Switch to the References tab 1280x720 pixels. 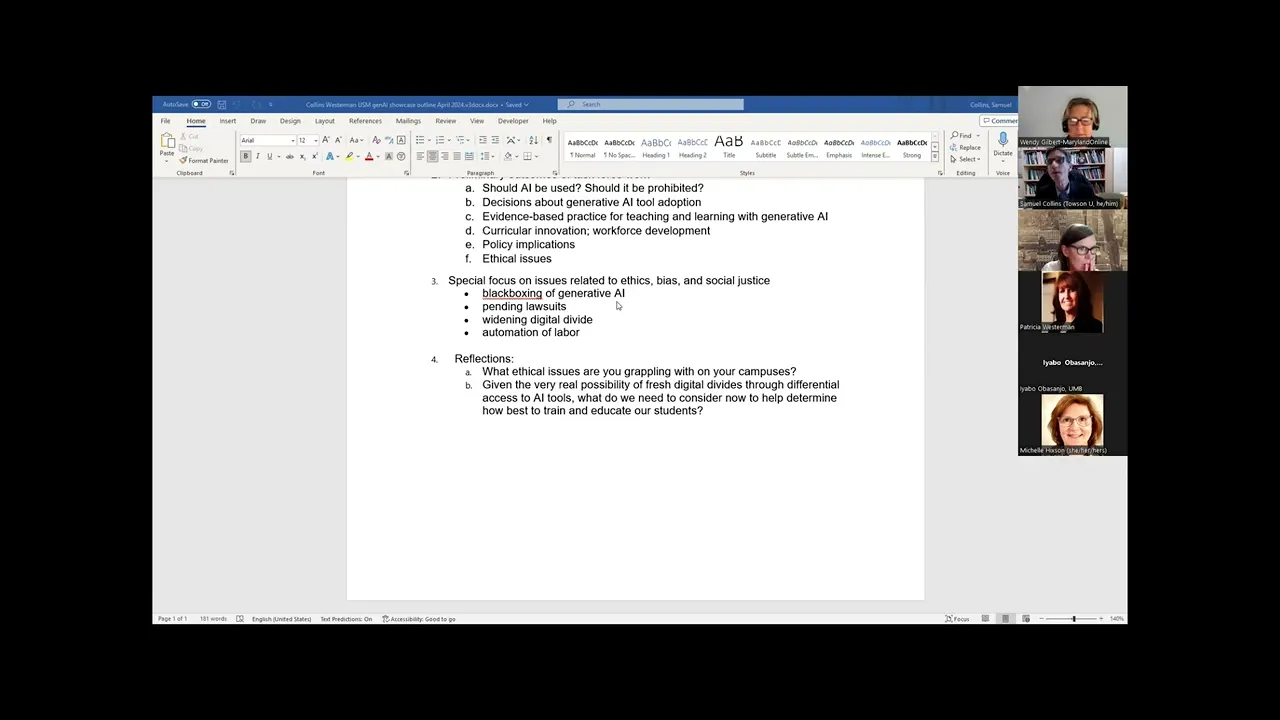pos(365,121)
